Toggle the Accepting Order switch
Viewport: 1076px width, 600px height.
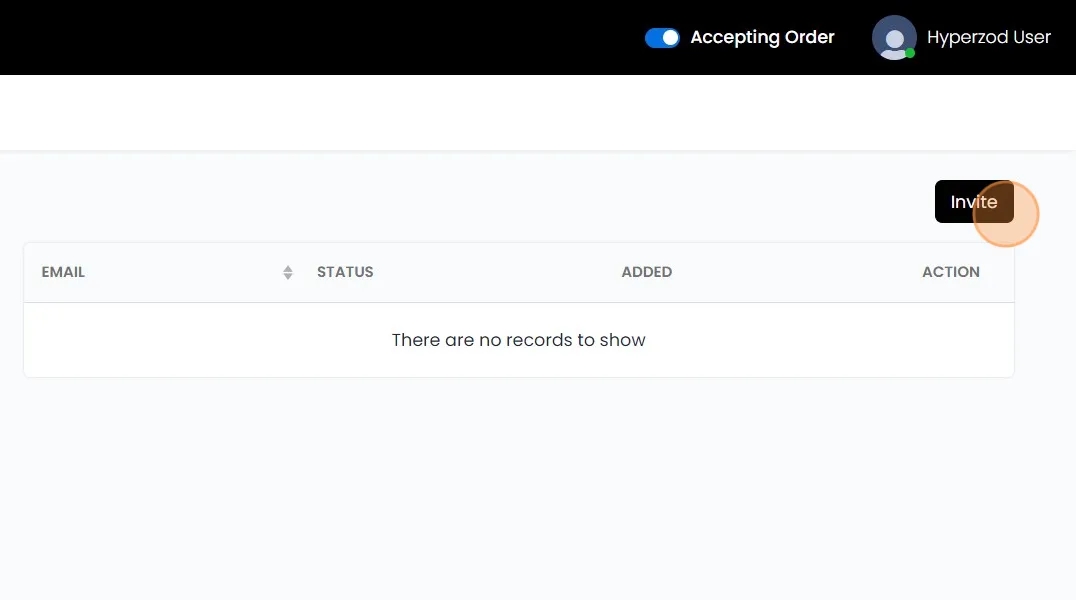click(x=662, y=38)
